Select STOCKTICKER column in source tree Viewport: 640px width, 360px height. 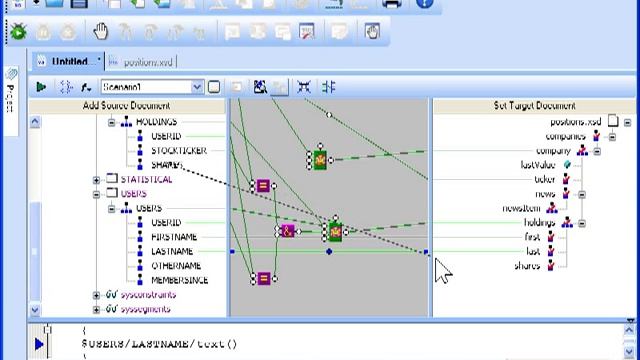pos(179,151)
